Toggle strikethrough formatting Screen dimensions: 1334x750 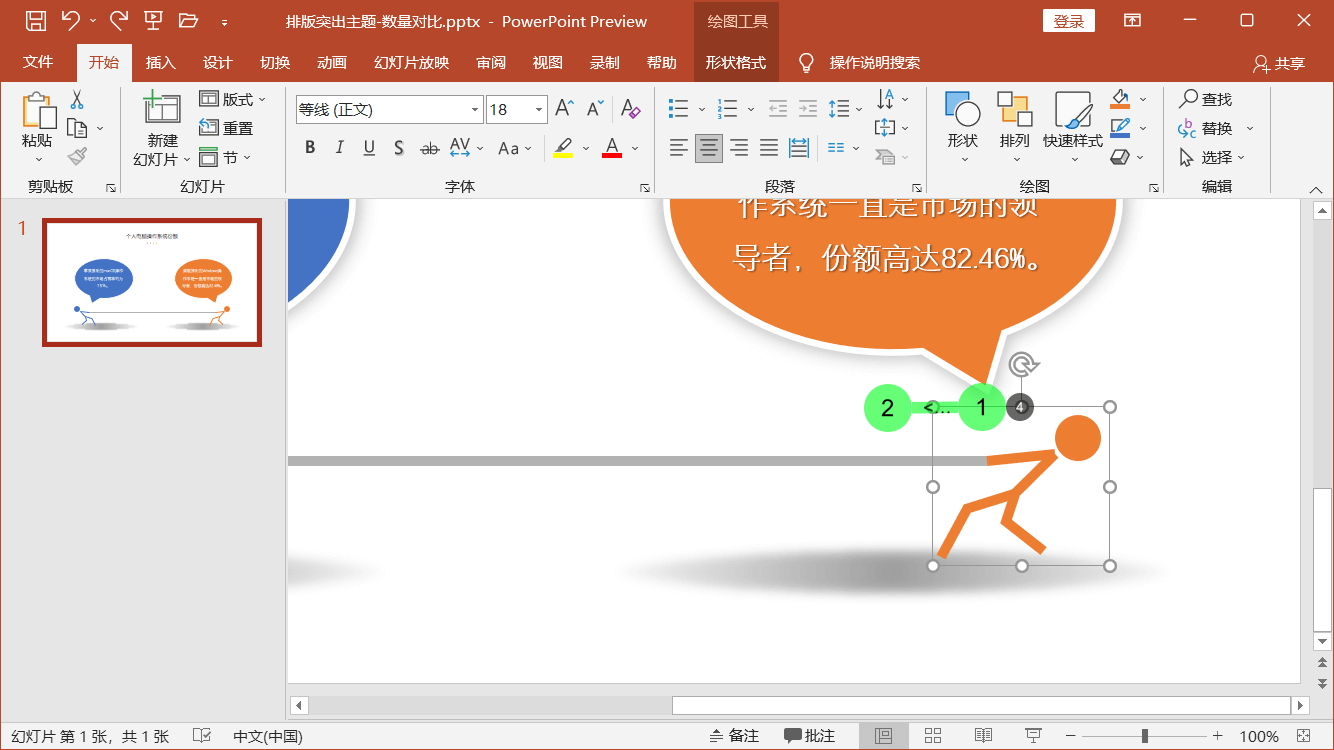pyautogui.click(x=428, y=147)
